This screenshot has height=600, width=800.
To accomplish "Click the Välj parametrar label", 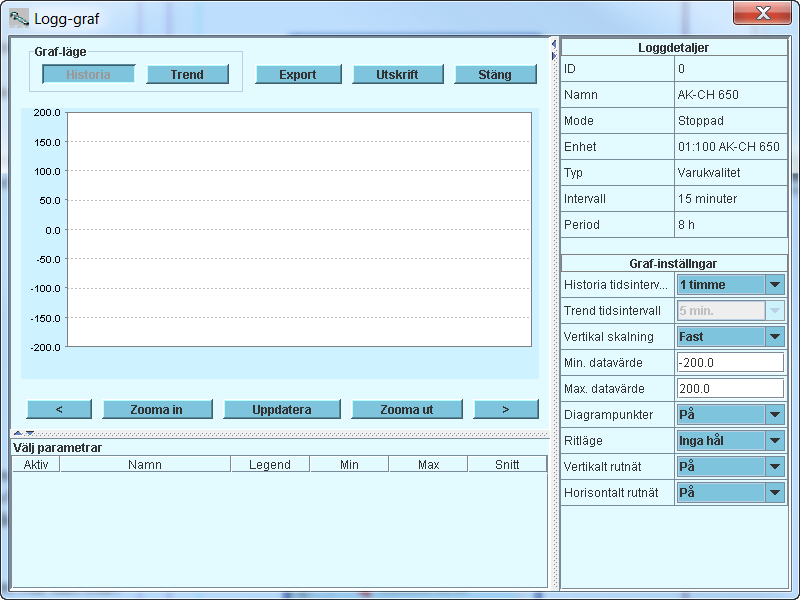I will click(x=58, y=447).
